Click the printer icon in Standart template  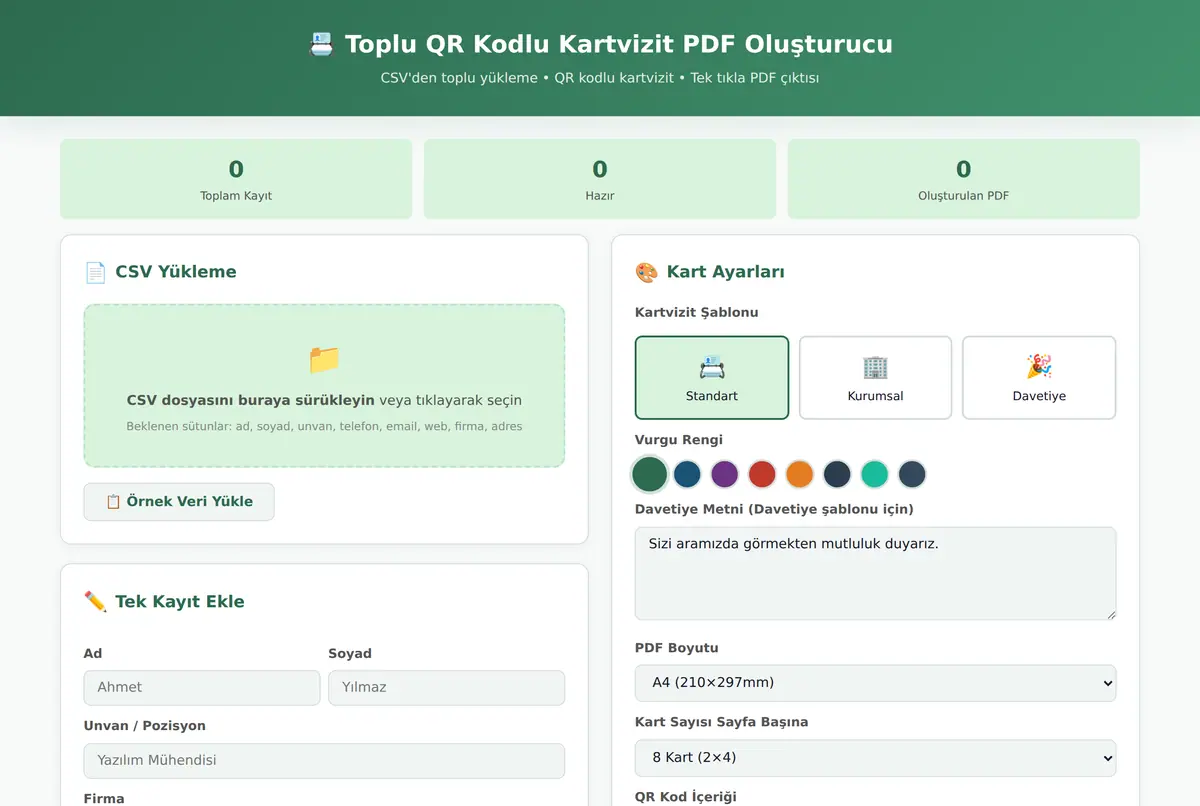pyautogui.click(x=712, y=366)
